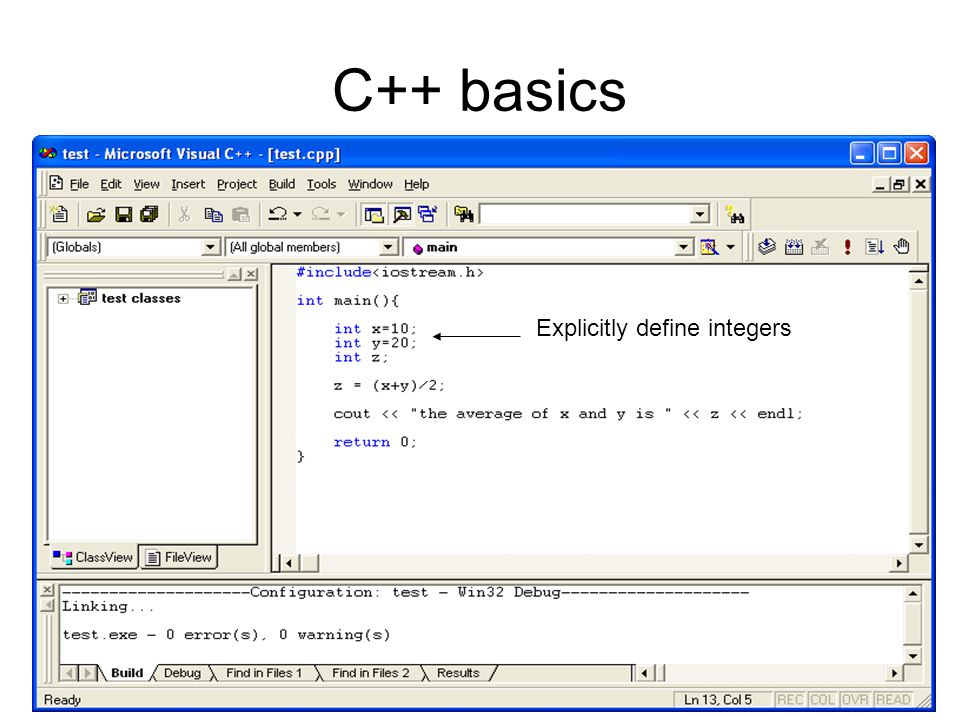This screenshot has height=720, width=960.
Task: Click the Copy icon in toolbar
Action: pyautogui.click(x=213, y=214)
